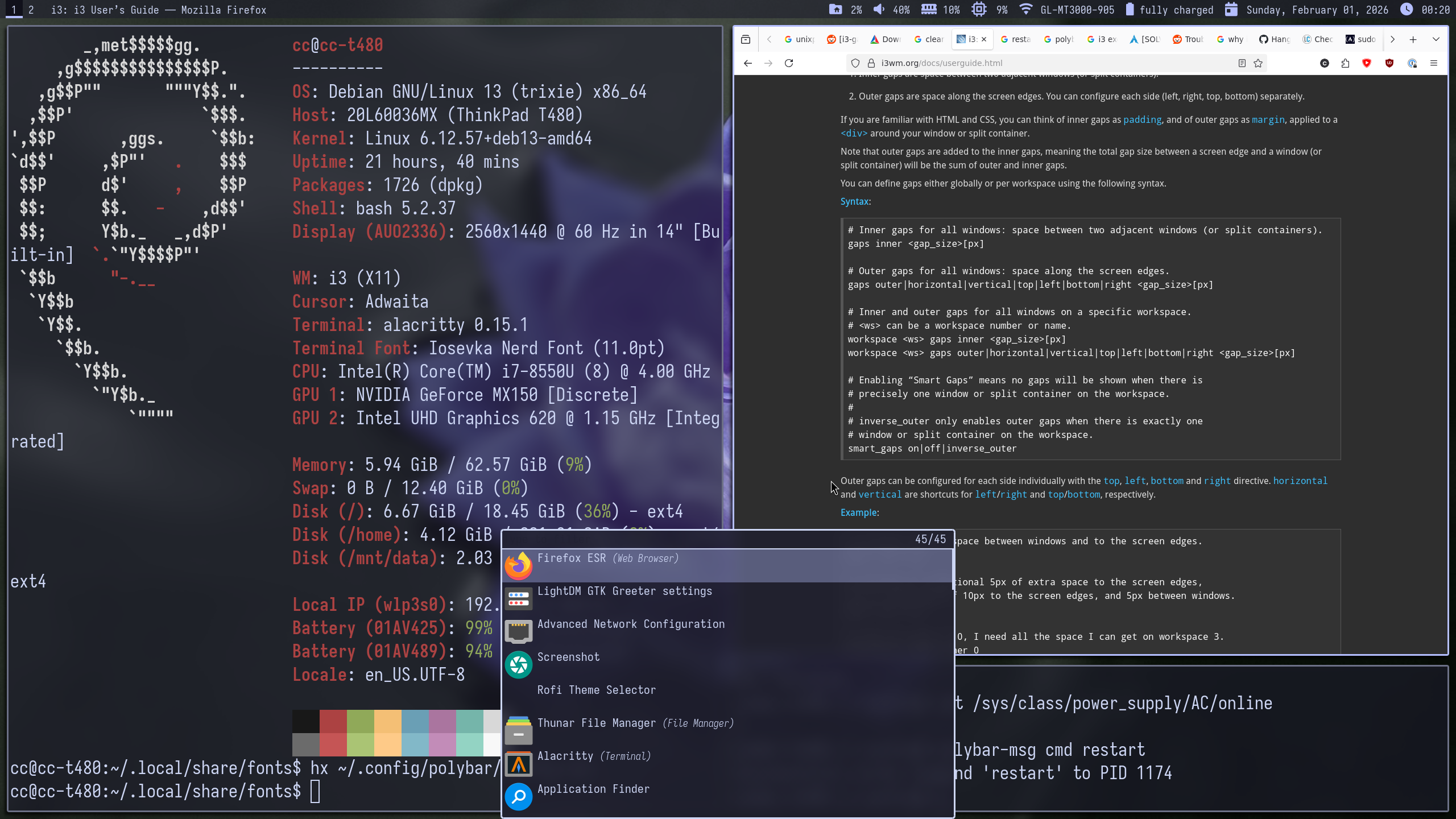The width and height of the screenshot is (1456, 819).
Task: Reload the i3 user guide page
Action: [789, 63]
